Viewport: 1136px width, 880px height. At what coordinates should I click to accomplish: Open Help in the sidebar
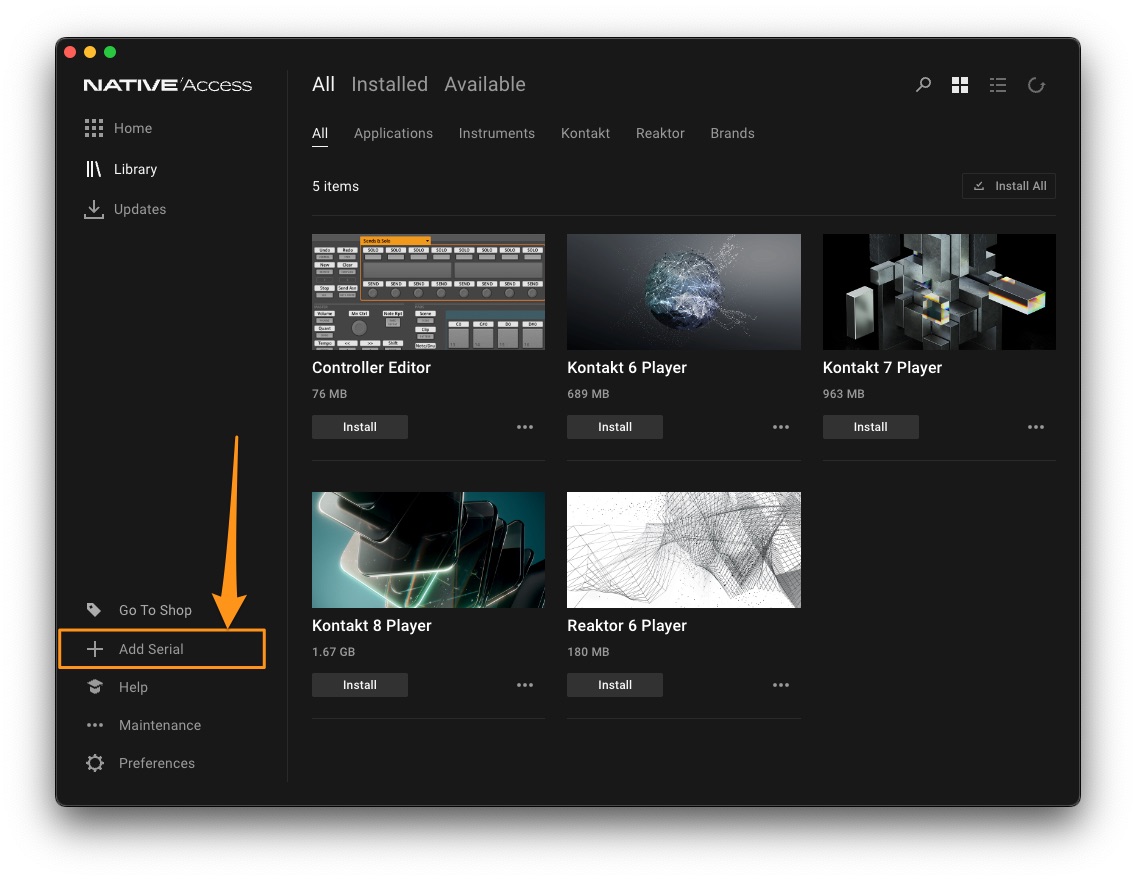133,687
